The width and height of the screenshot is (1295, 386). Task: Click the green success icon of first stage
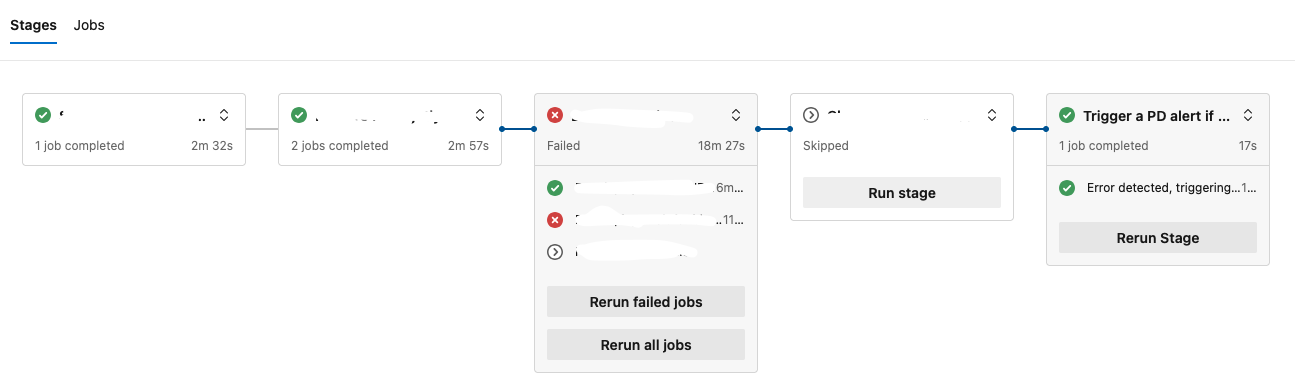click(42, 115)
